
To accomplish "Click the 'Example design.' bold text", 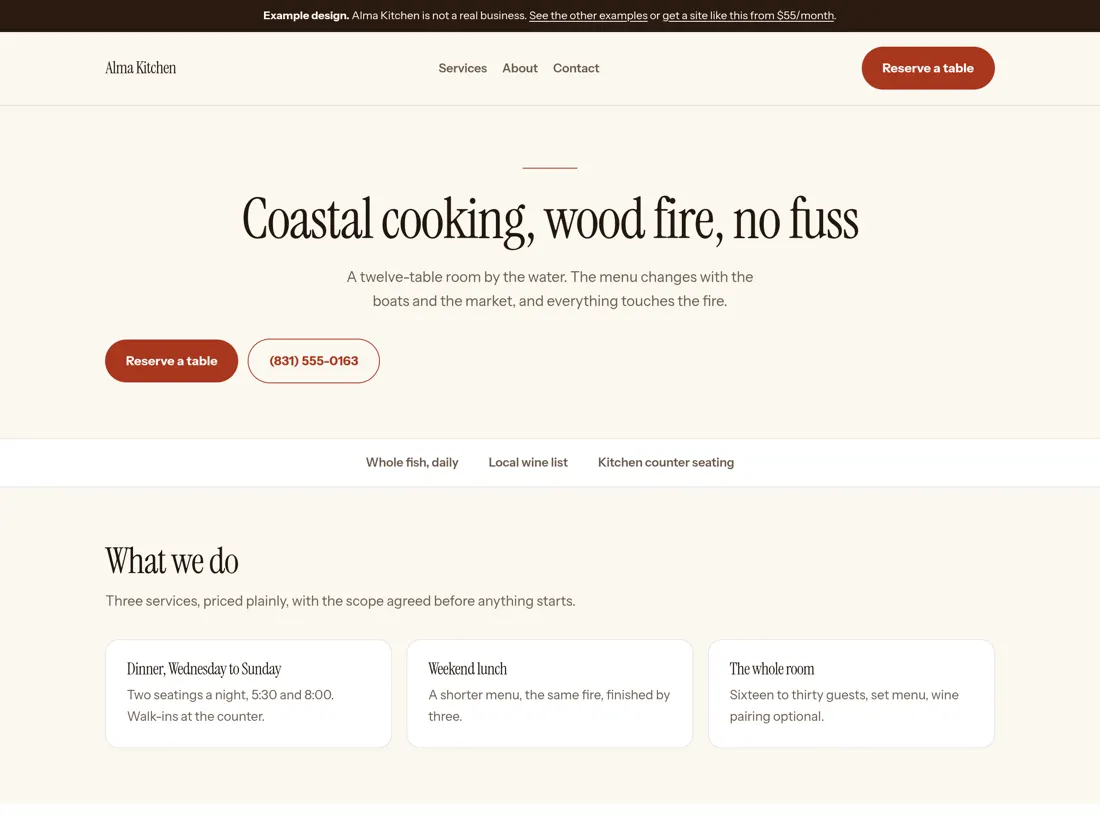I will [306, 15].
